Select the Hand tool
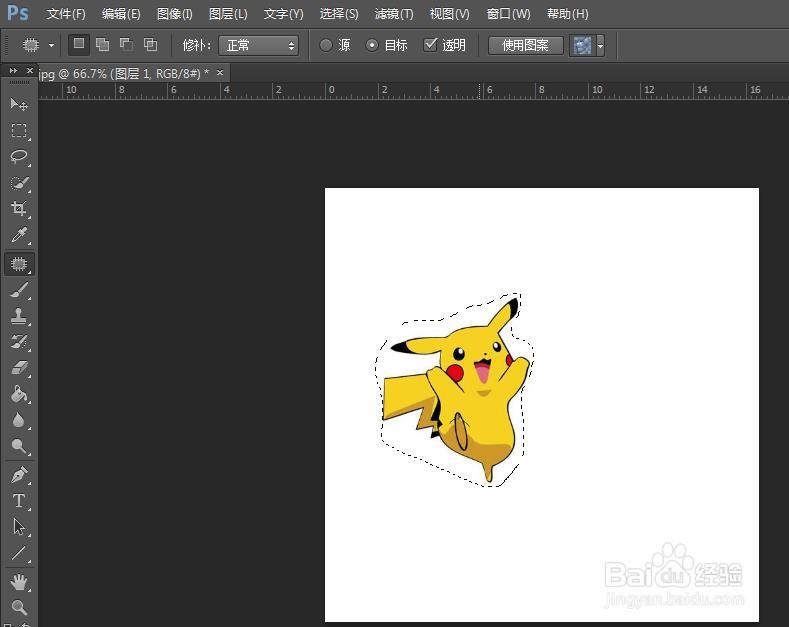This screenshot has width=789, height=627. click(19, 582)
